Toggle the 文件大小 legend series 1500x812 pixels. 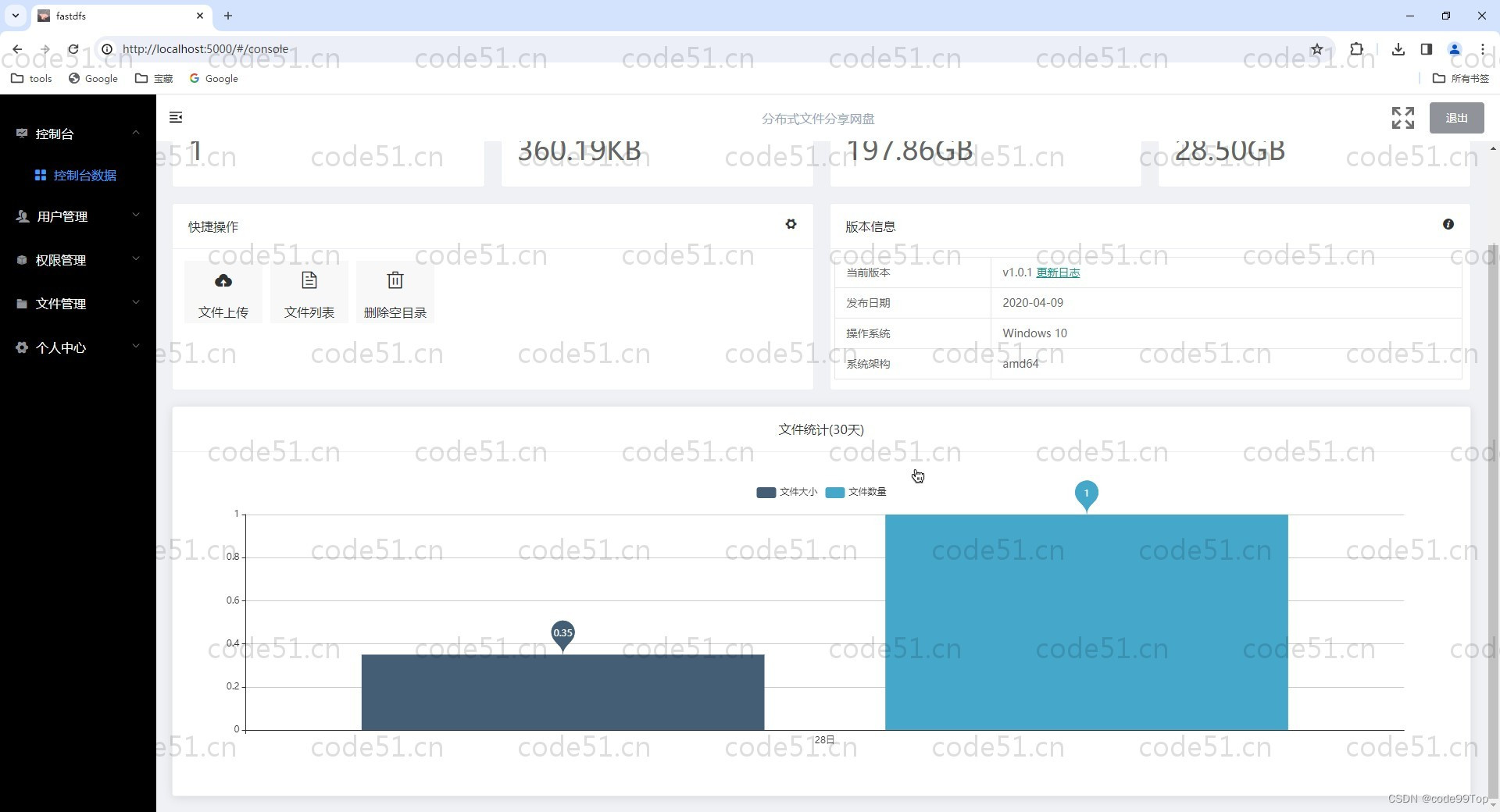(x=787, y=492)
